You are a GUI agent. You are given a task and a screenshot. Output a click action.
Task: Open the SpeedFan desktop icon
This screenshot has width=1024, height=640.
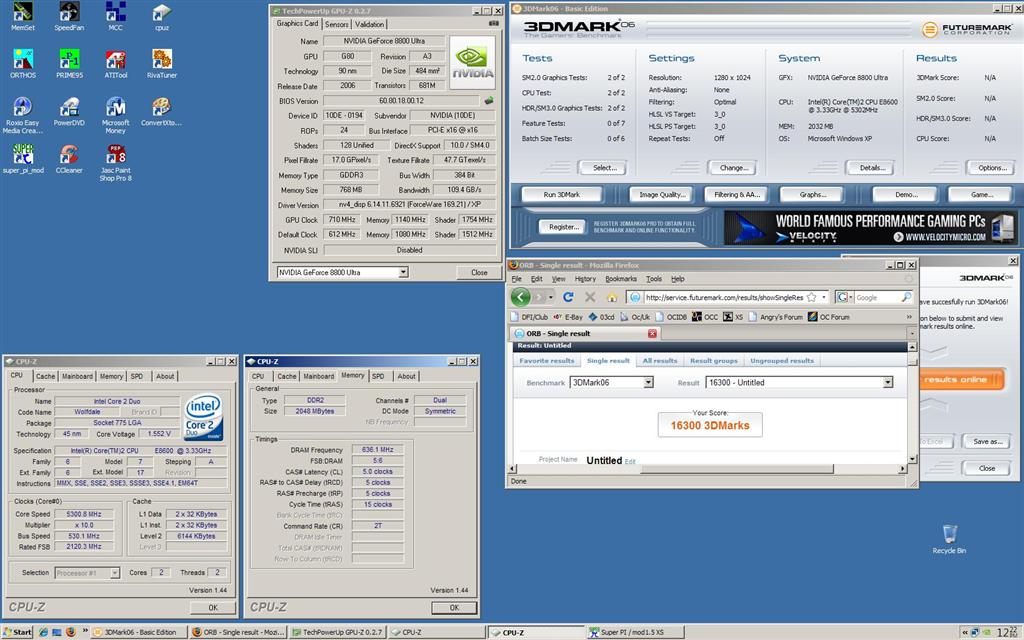69,16
